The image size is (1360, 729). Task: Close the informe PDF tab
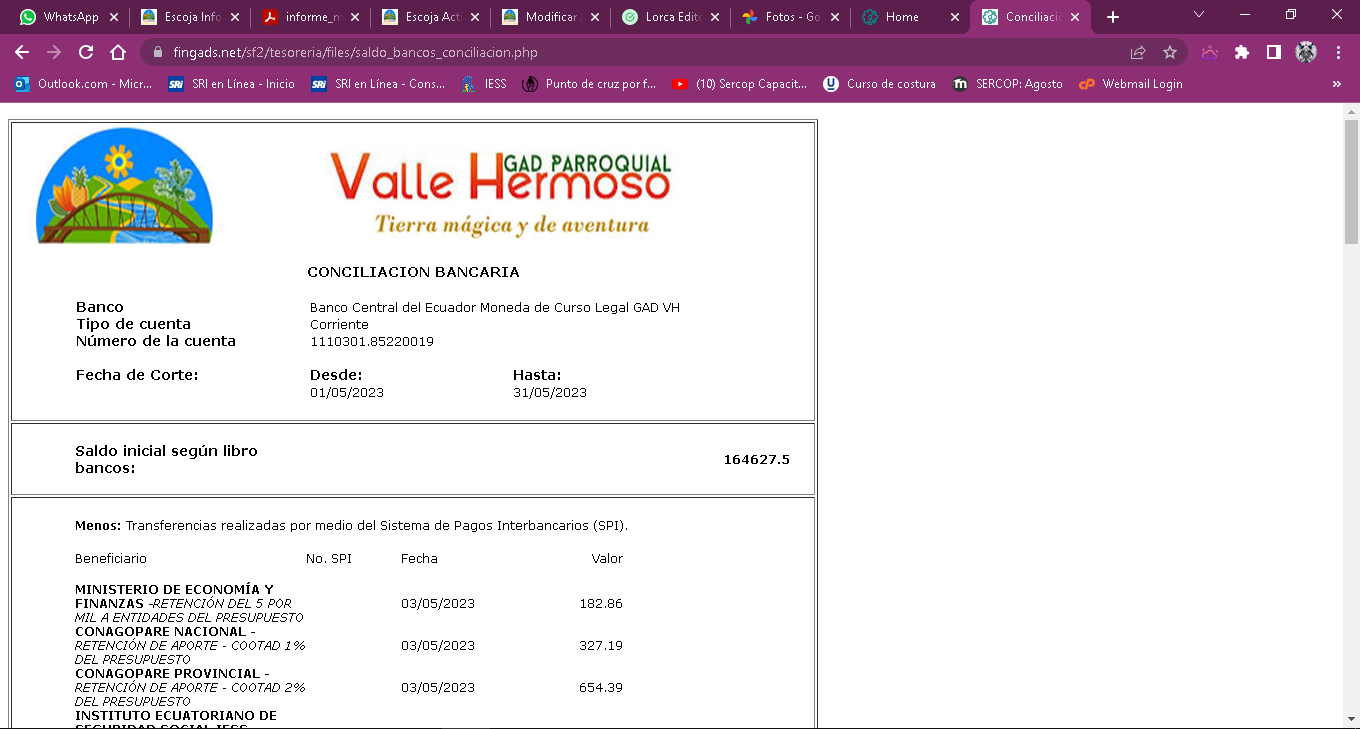354,17
